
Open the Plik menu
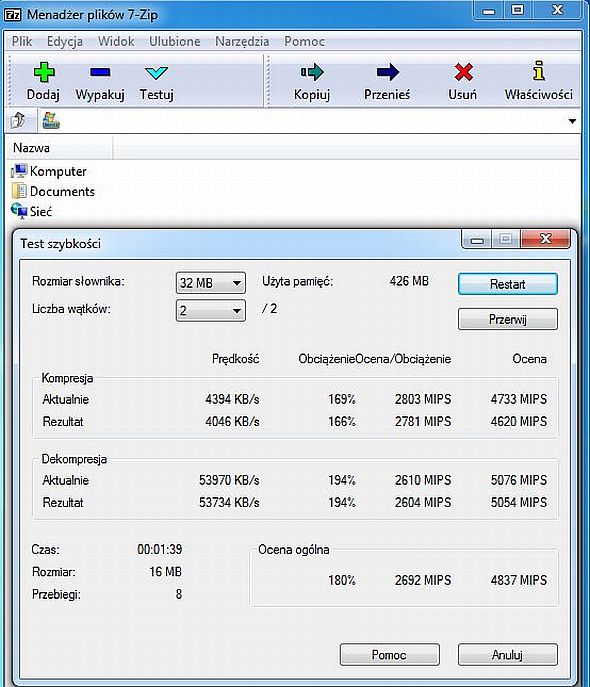coord(21,42)
